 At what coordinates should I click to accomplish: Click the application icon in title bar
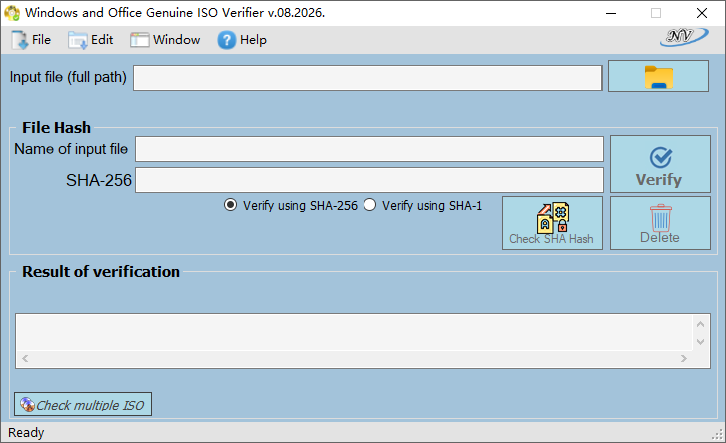(x=12, y=13)
